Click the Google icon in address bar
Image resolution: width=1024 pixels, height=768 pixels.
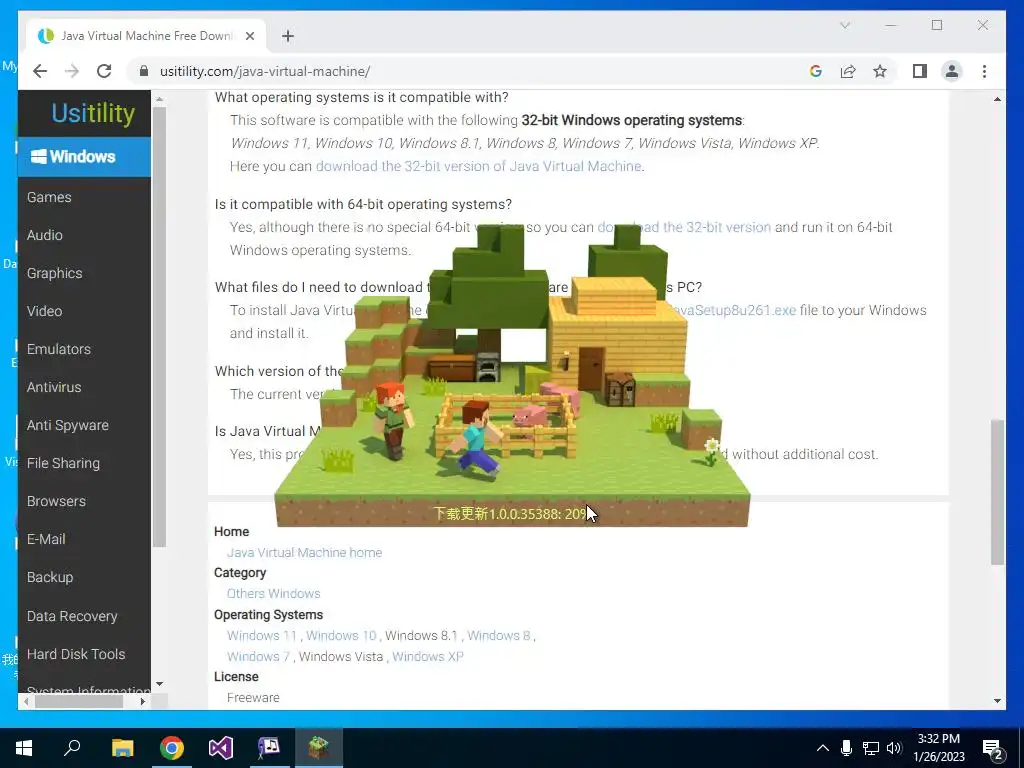(816, 71)
